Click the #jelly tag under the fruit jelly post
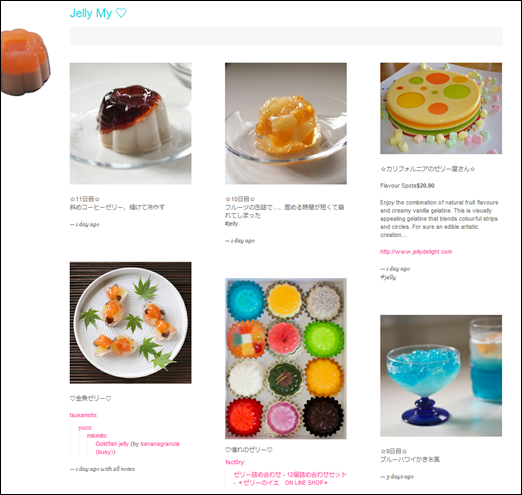522x495 pixels. point(231,224)
